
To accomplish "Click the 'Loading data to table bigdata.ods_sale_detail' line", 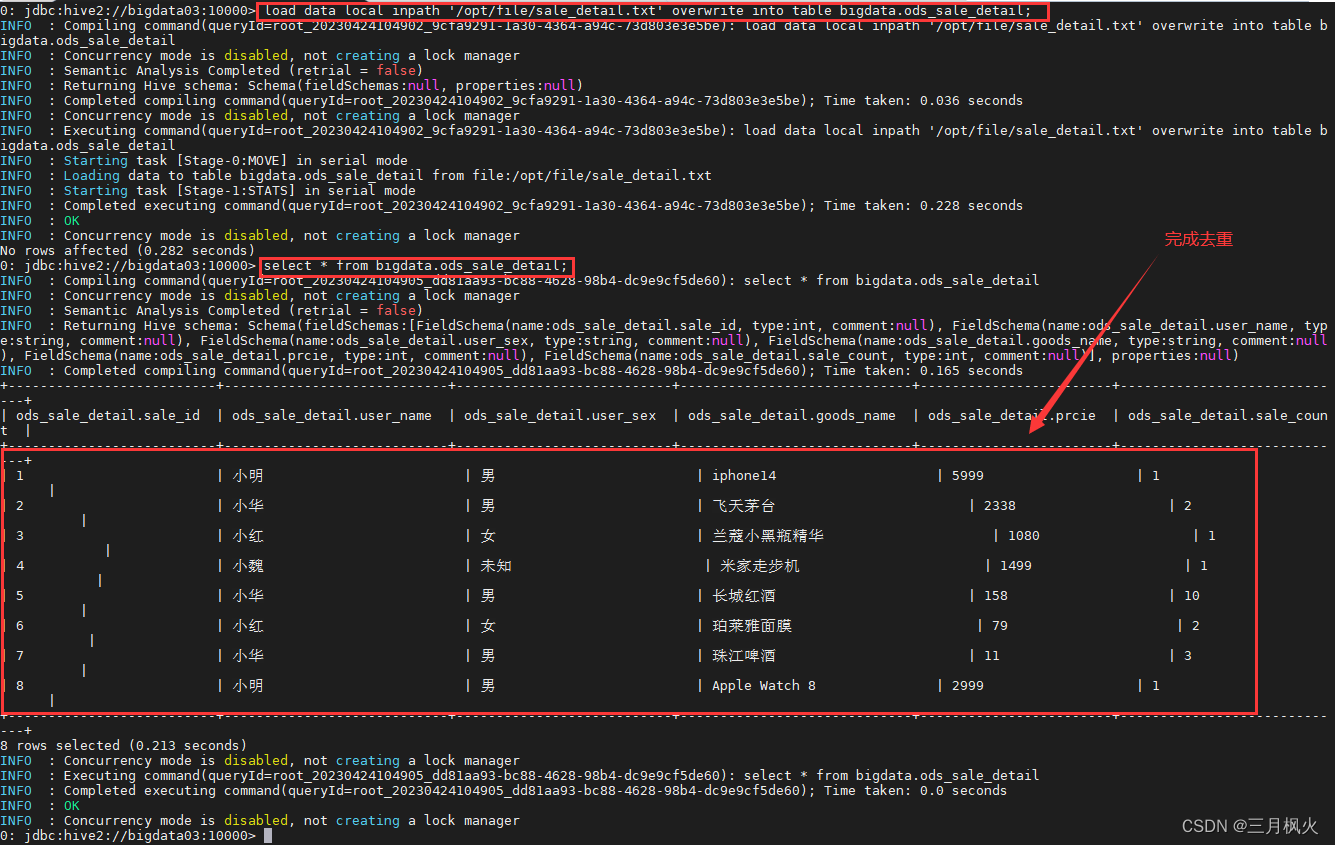I will (388, 176).
